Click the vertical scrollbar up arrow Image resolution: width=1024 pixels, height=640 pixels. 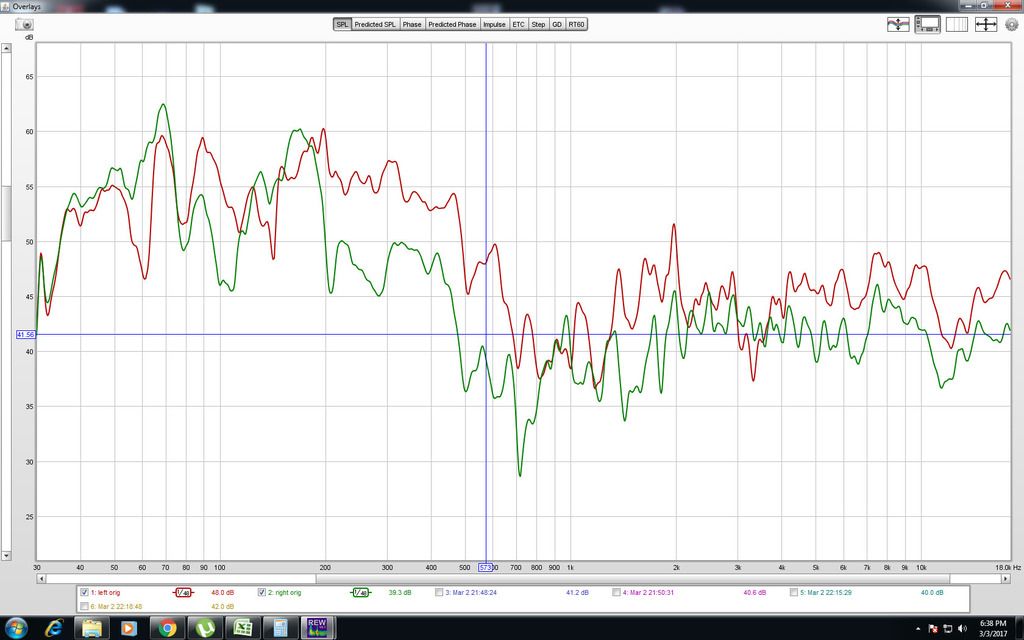click(x=6, y=48)
